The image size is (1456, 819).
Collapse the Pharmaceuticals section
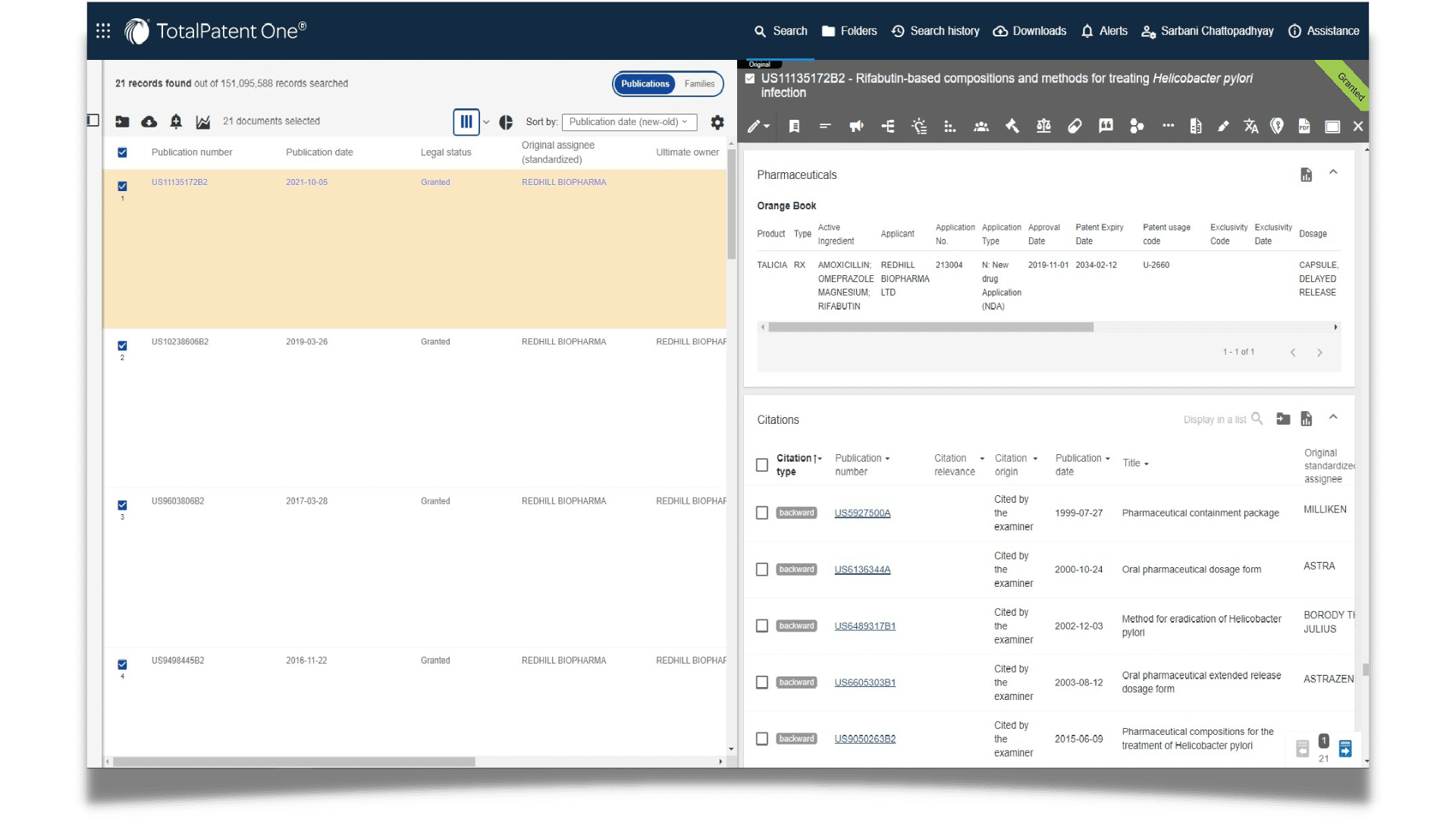[x=1333, y=173]
